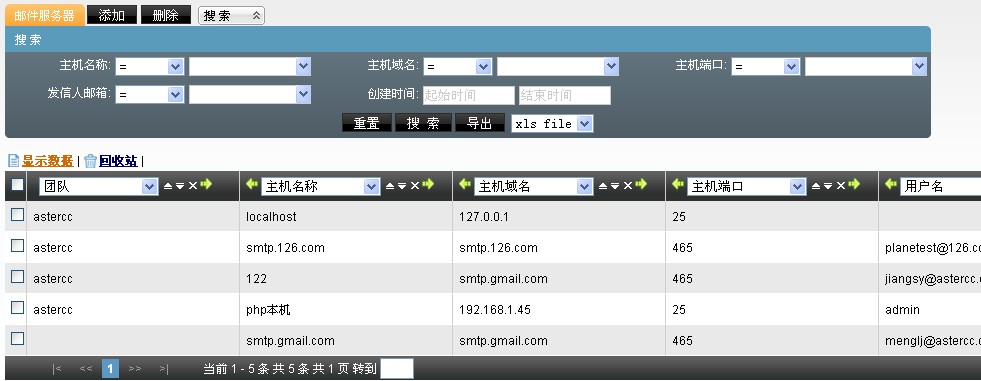Image resolution: width=981 pixels, height=381 pixels.
Task: Sort 主机名称 column ascending
Action: tap(389, 186)
